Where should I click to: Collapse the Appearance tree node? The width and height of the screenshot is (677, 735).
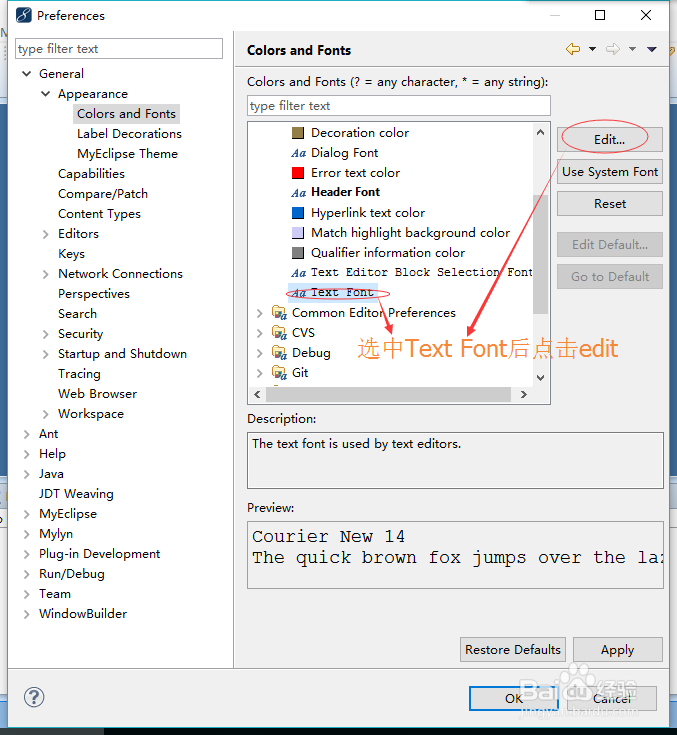[x=45, y=94]
